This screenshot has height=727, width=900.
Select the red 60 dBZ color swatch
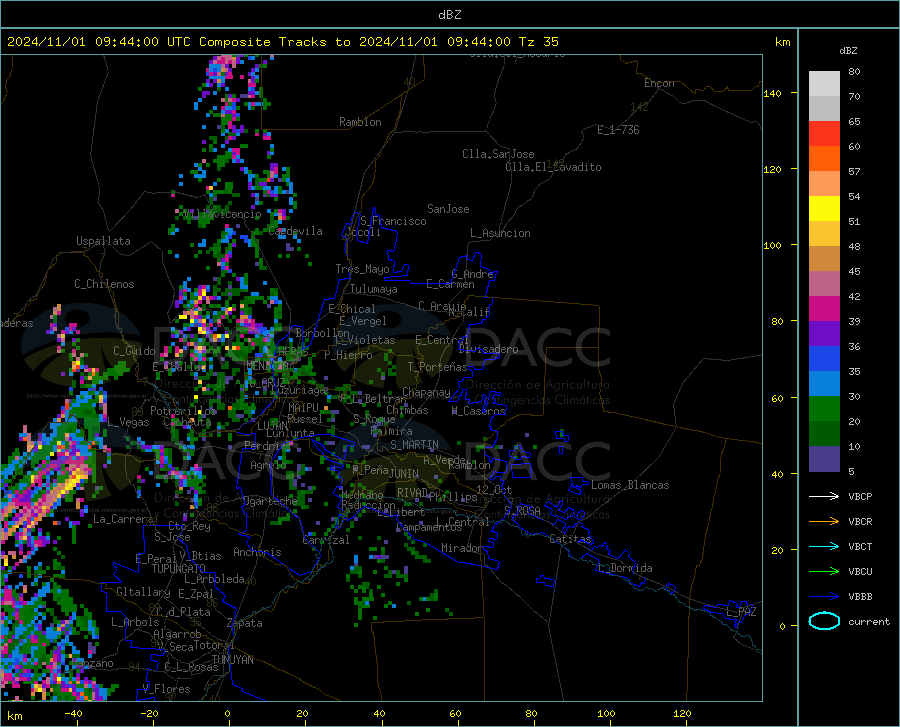pos(824,134)
